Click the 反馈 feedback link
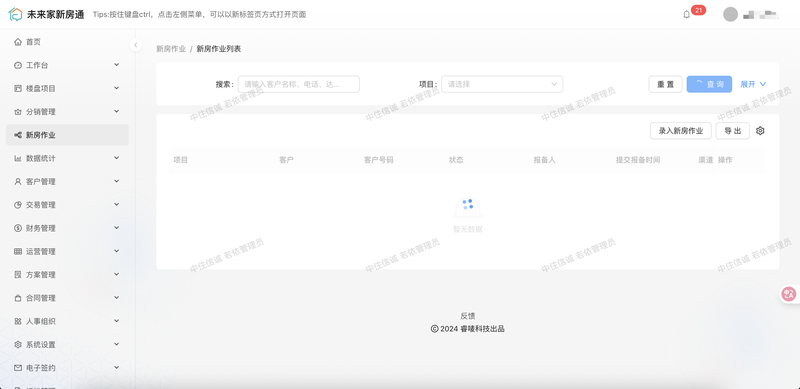 pos(467,316)
